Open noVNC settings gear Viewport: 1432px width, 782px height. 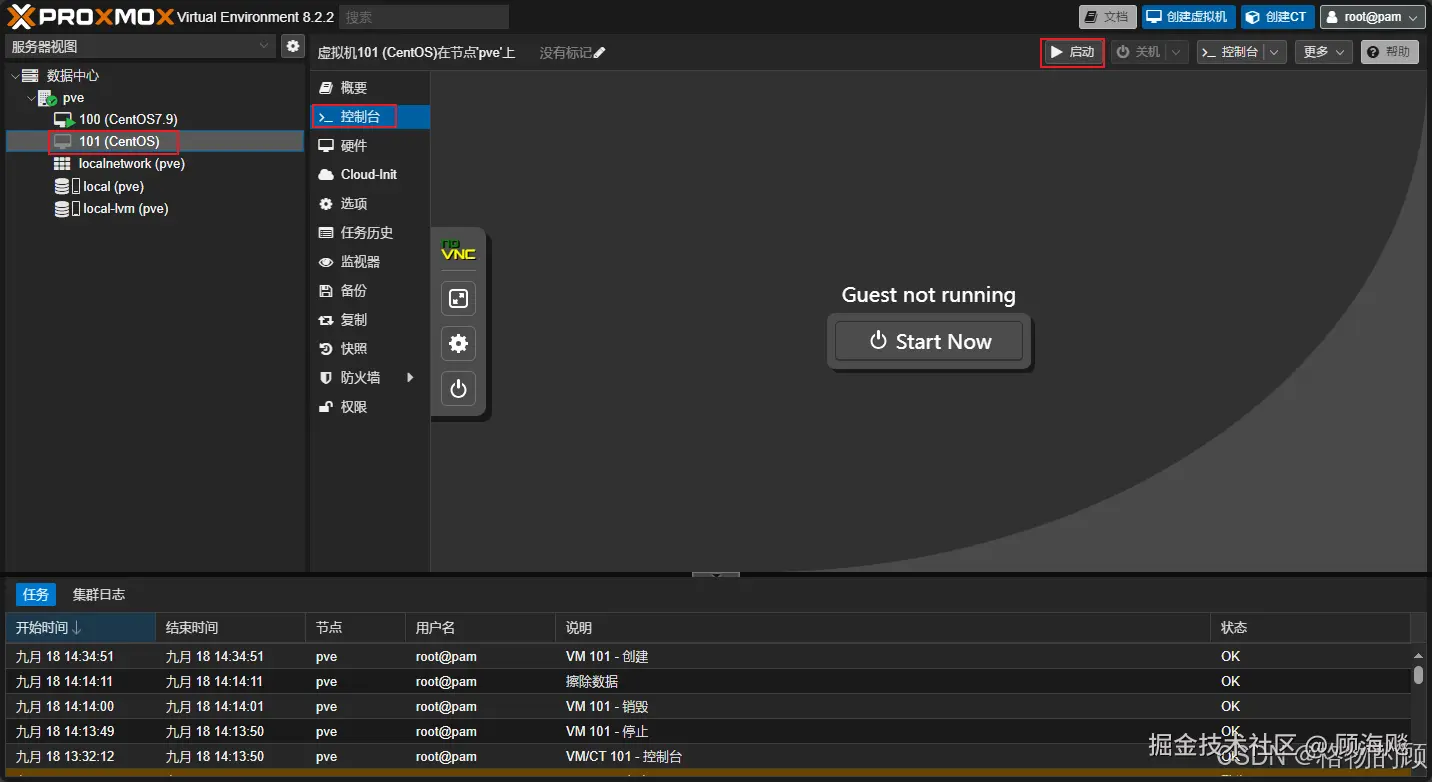(458, 343)
